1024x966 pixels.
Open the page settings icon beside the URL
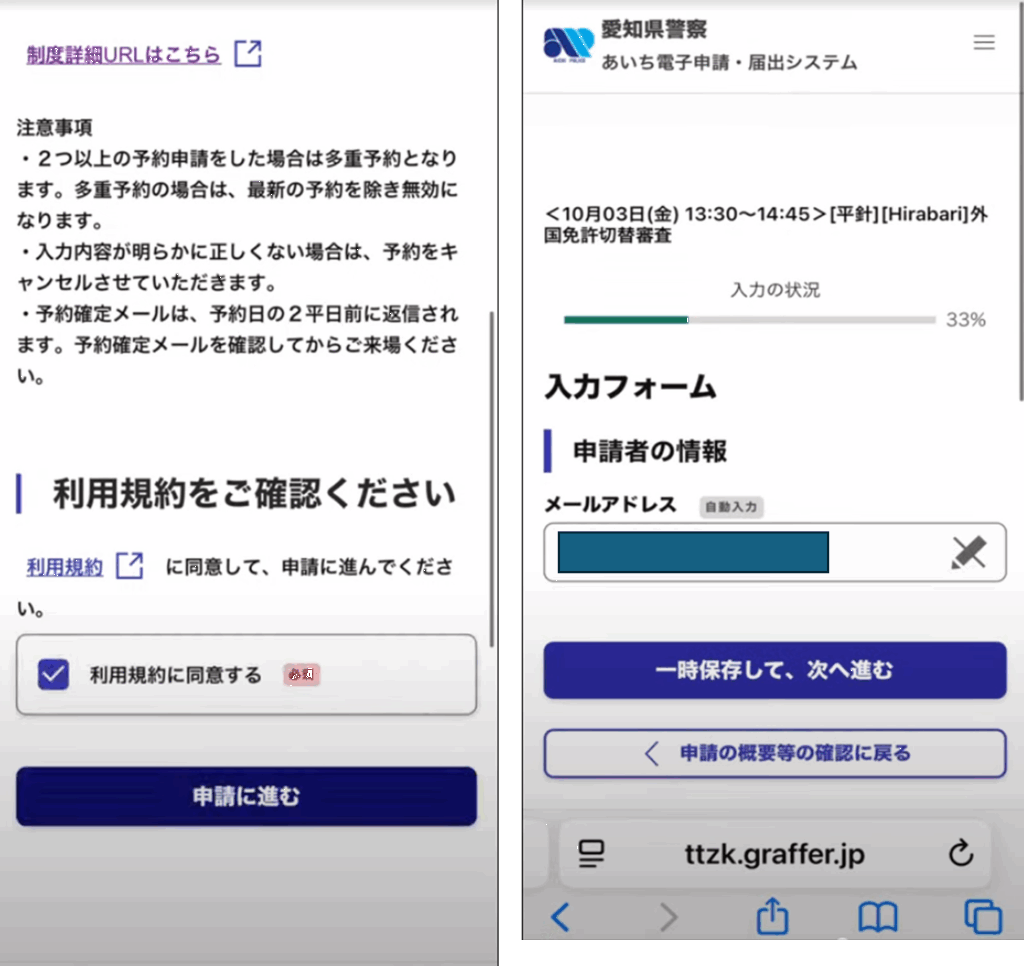592,853
